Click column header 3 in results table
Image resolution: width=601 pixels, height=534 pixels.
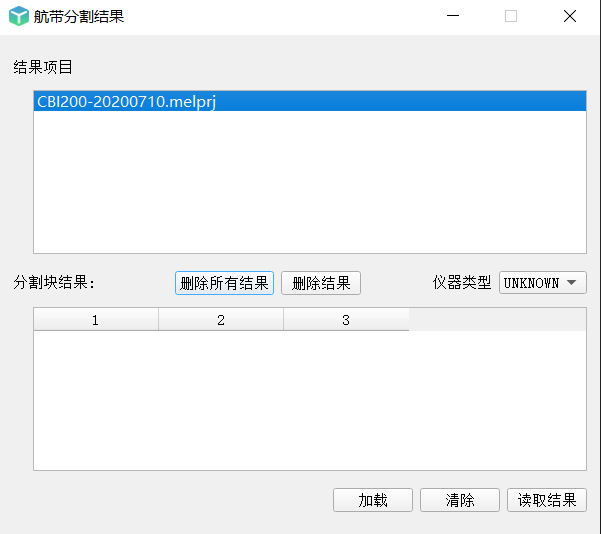(346, 319)
